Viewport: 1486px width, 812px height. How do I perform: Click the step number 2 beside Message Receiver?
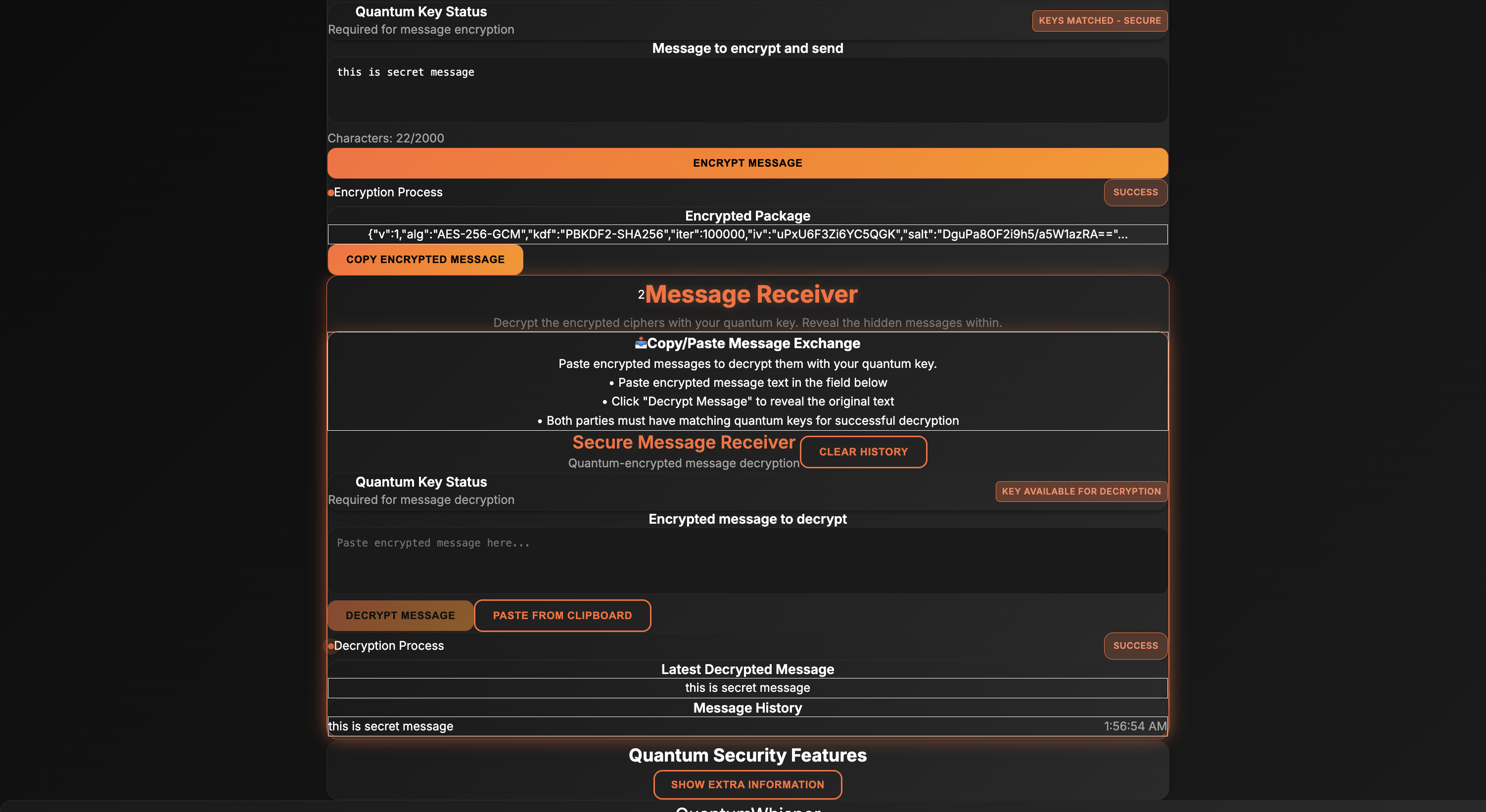(641, 295)
